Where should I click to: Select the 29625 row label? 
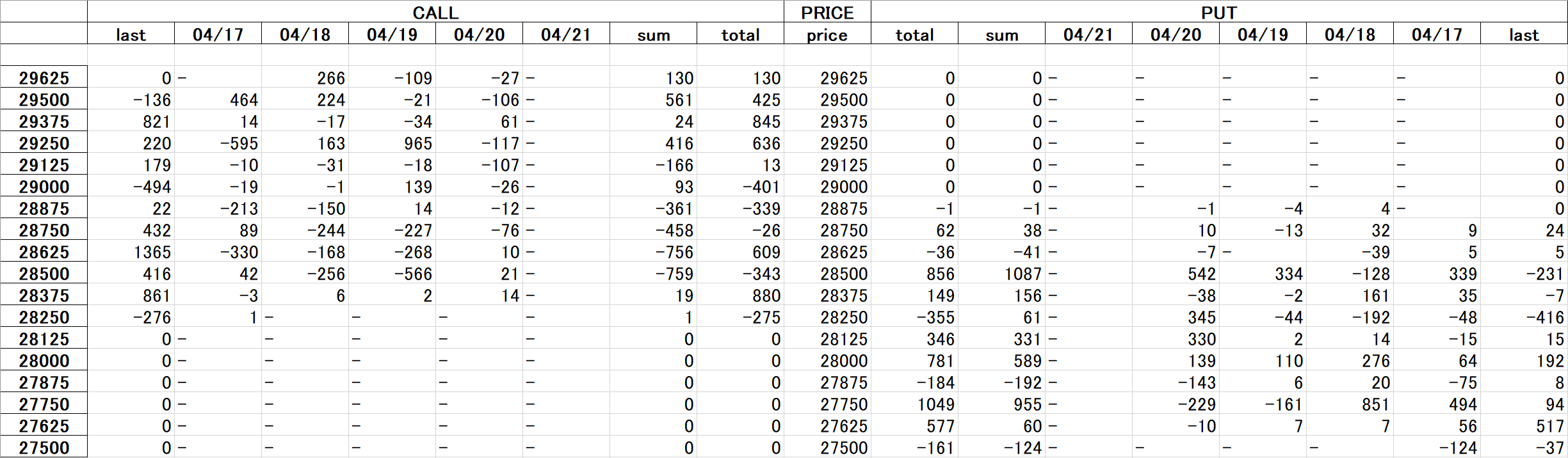44,77
